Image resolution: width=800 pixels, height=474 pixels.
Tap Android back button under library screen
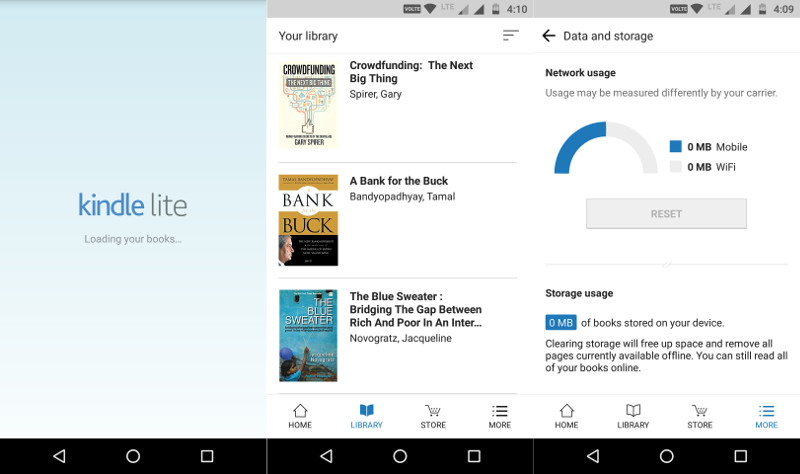pos(326,456)
